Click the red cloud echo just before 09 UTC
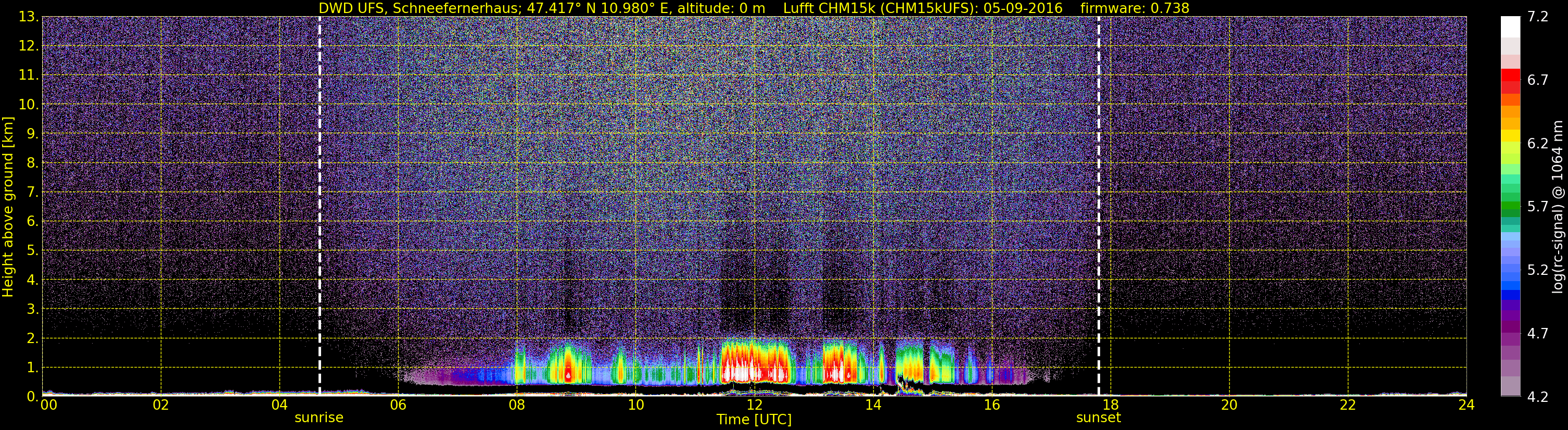Screen dimensions: 1568x430 click(x=568, y=364)
